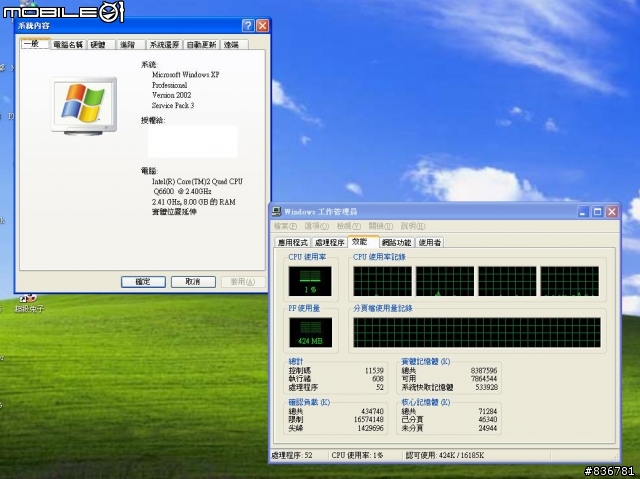Viewport: 640px width, 479px height.
Task: Click status bar "認可使用: 424K / 16185K"
Action: coord(445,455)
